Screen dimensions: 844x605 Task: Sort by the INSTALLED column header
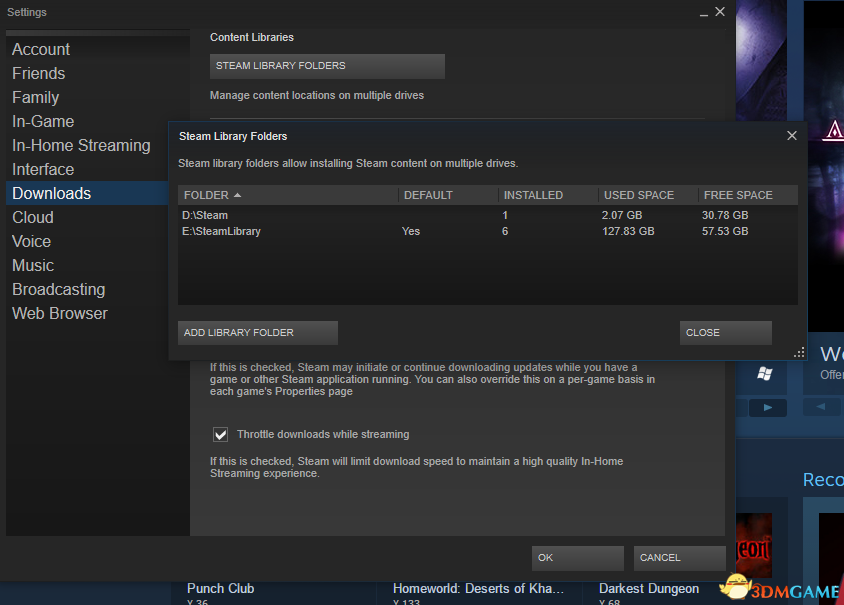point(548,195)
